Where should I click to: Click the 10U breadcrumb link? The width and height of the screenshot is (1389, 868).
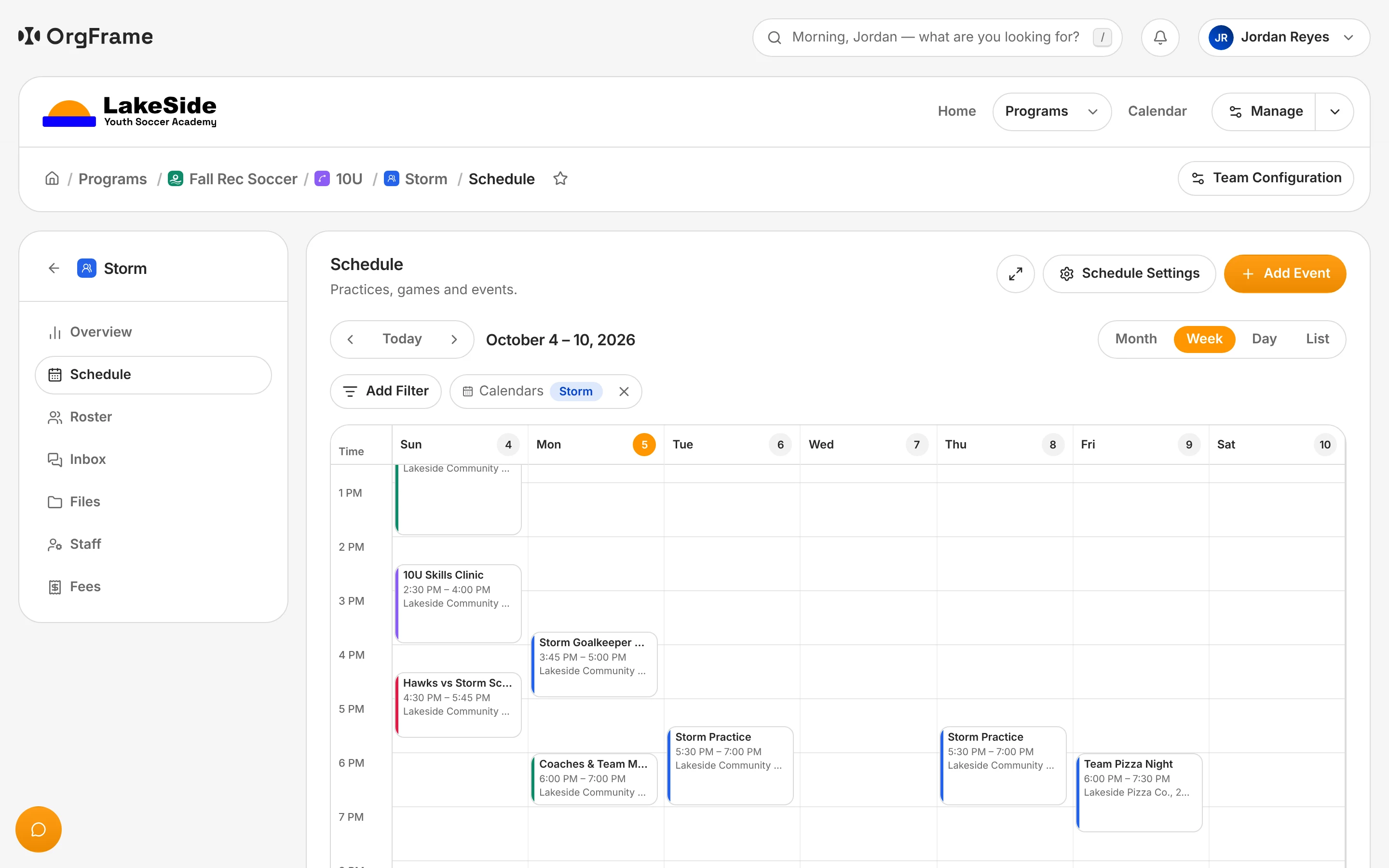click(339, 178)
